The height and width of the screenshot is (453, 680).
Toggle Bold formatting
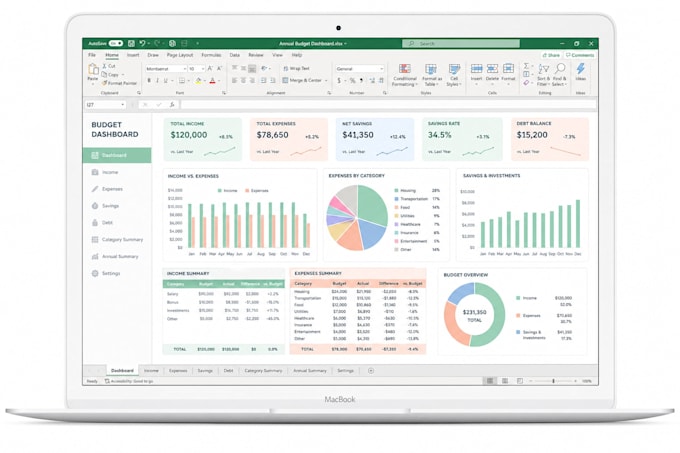(x=149, y=81)
